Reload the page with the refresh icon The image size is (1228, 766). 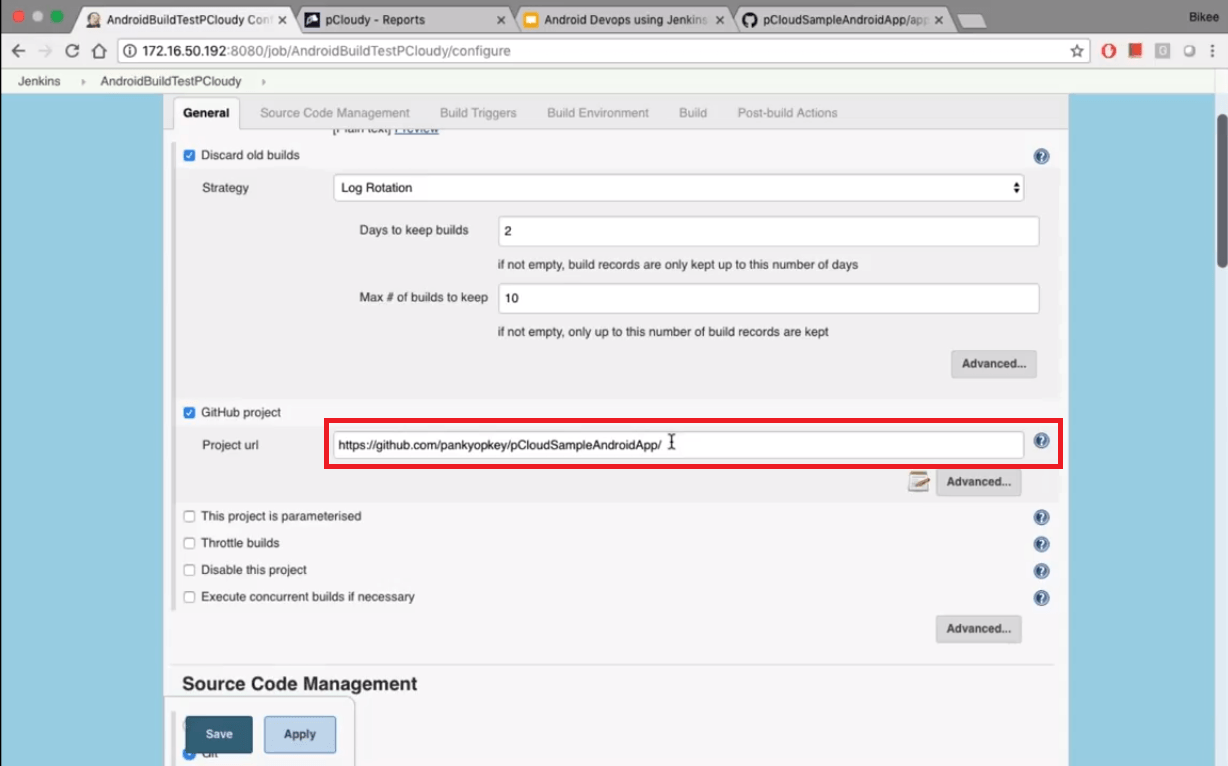tap(72, 51)
